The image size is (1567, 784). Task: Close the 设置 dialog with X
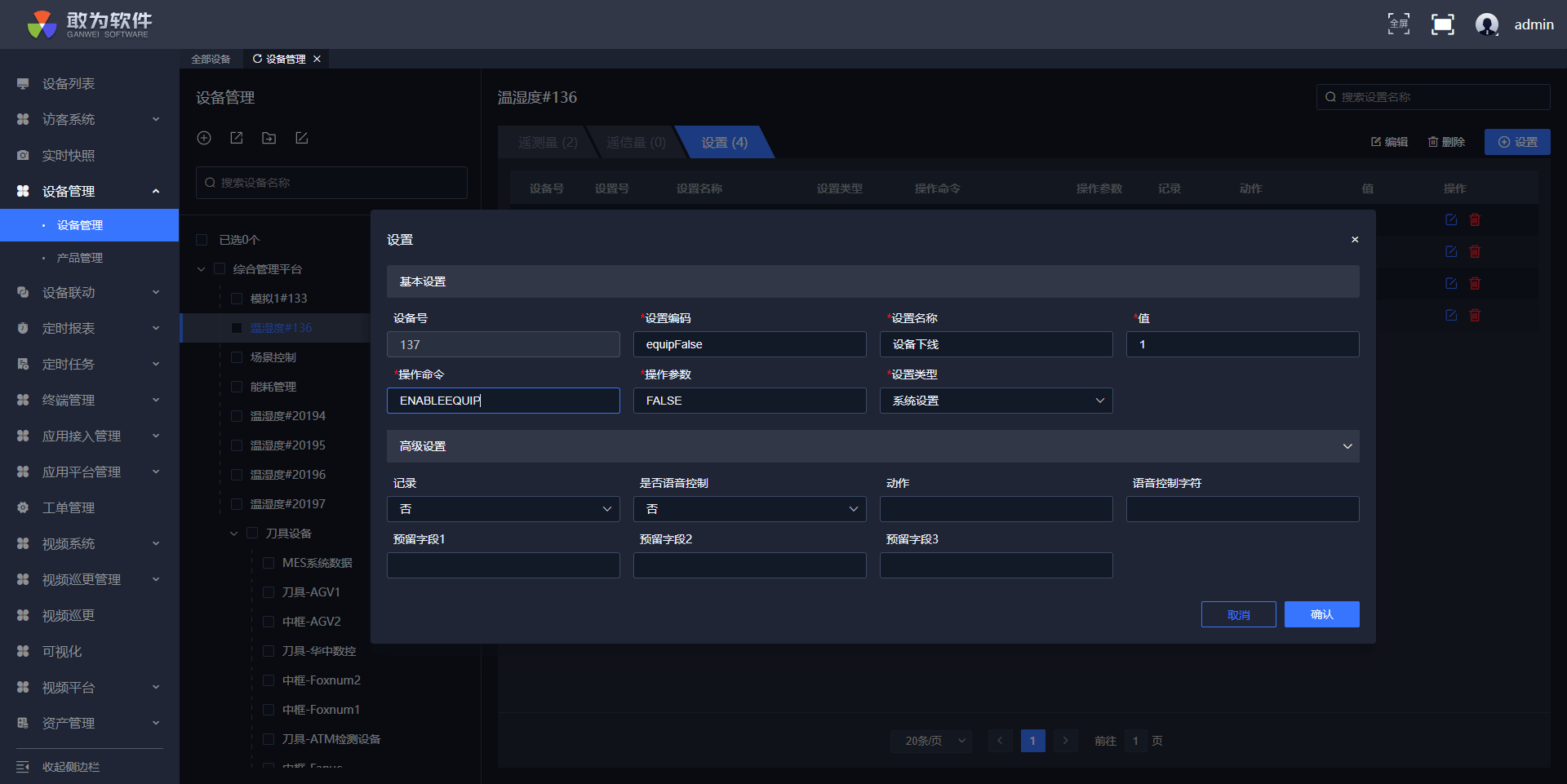(1355, 240)
